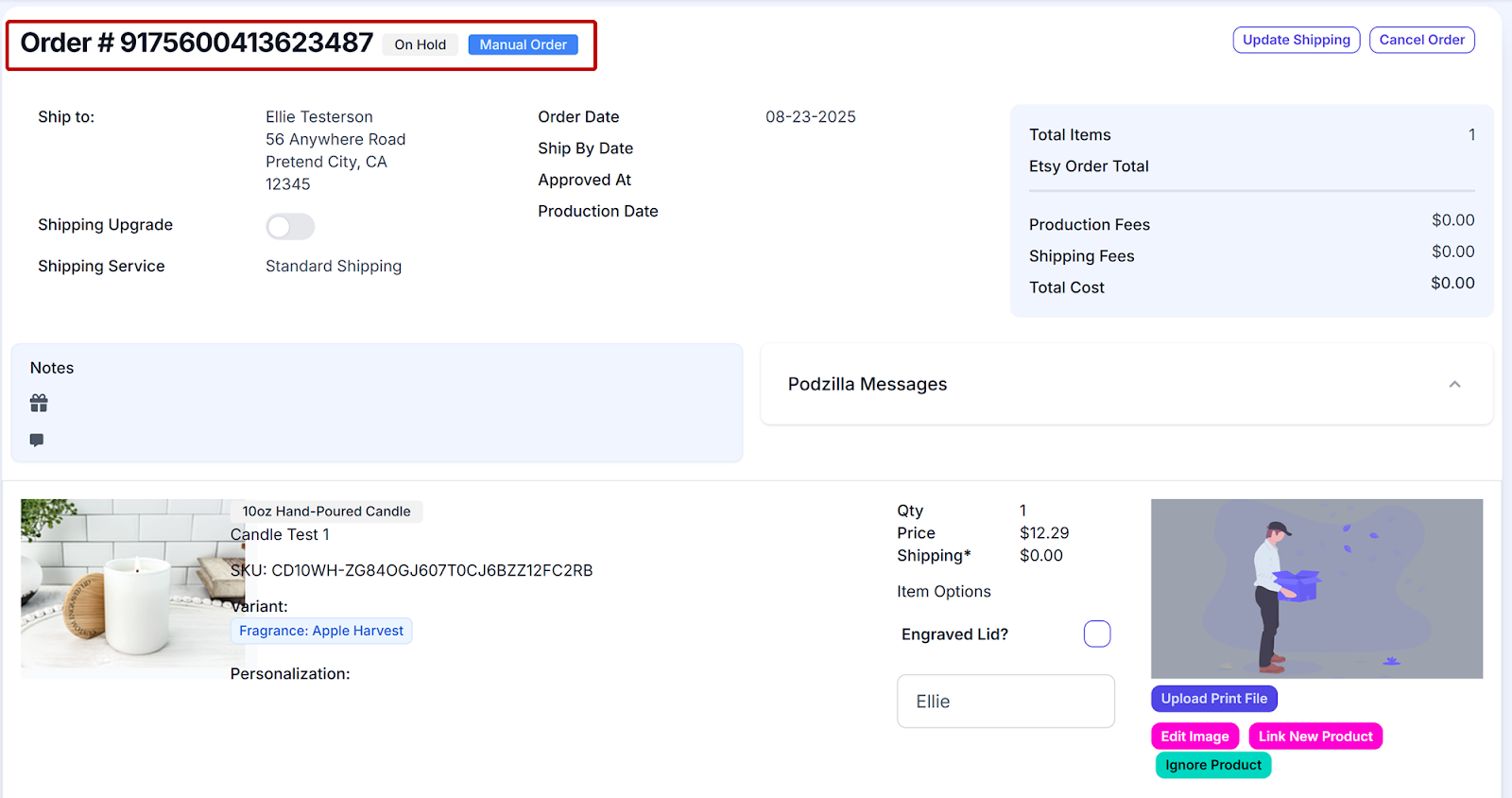Select the Fragrance: Apple Harvest variant tag
Screen dimensions: 1512x798
[x=321, y=631]
